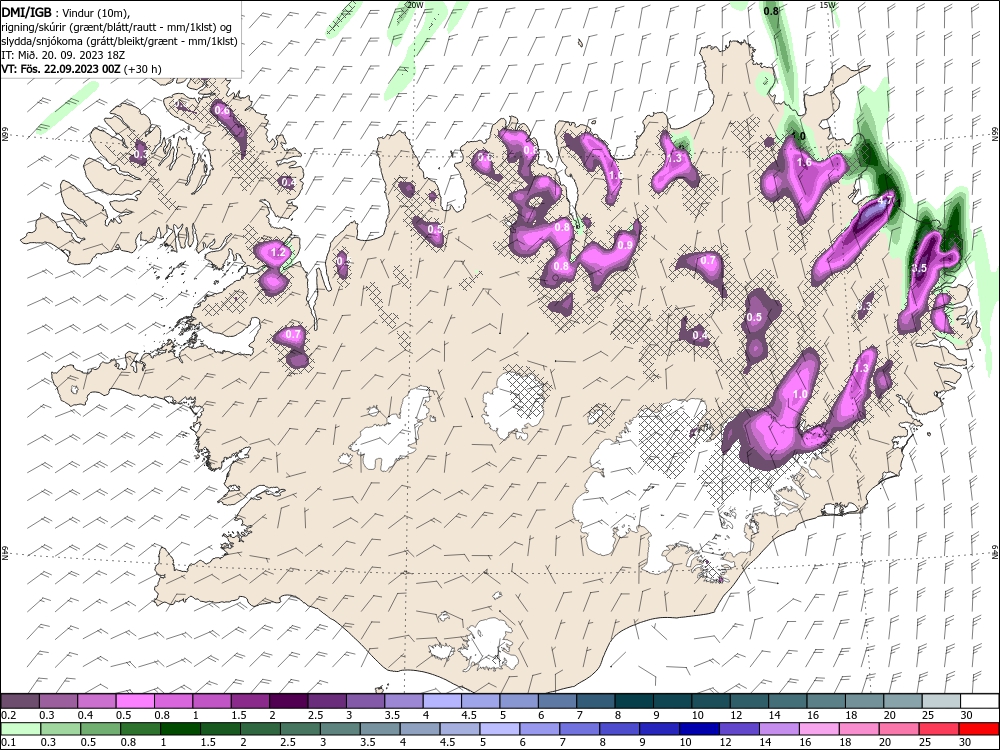
Task: Click the 0.1 label in the lower legend row
Action: click(x=8, y=742)
